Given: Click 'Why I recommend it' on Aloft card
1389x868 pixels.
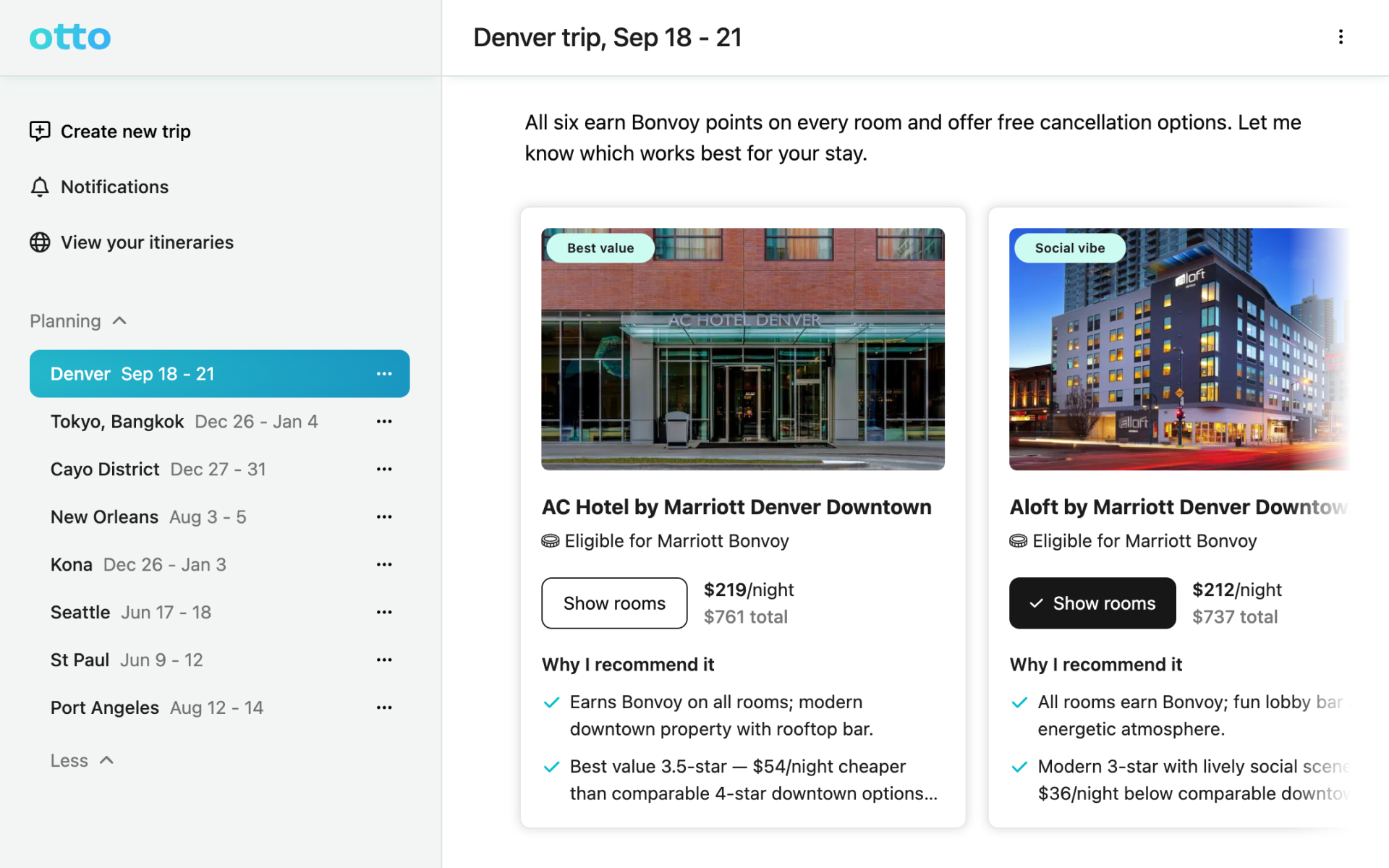Looking at the screenshot, I should pos(1096,665).
